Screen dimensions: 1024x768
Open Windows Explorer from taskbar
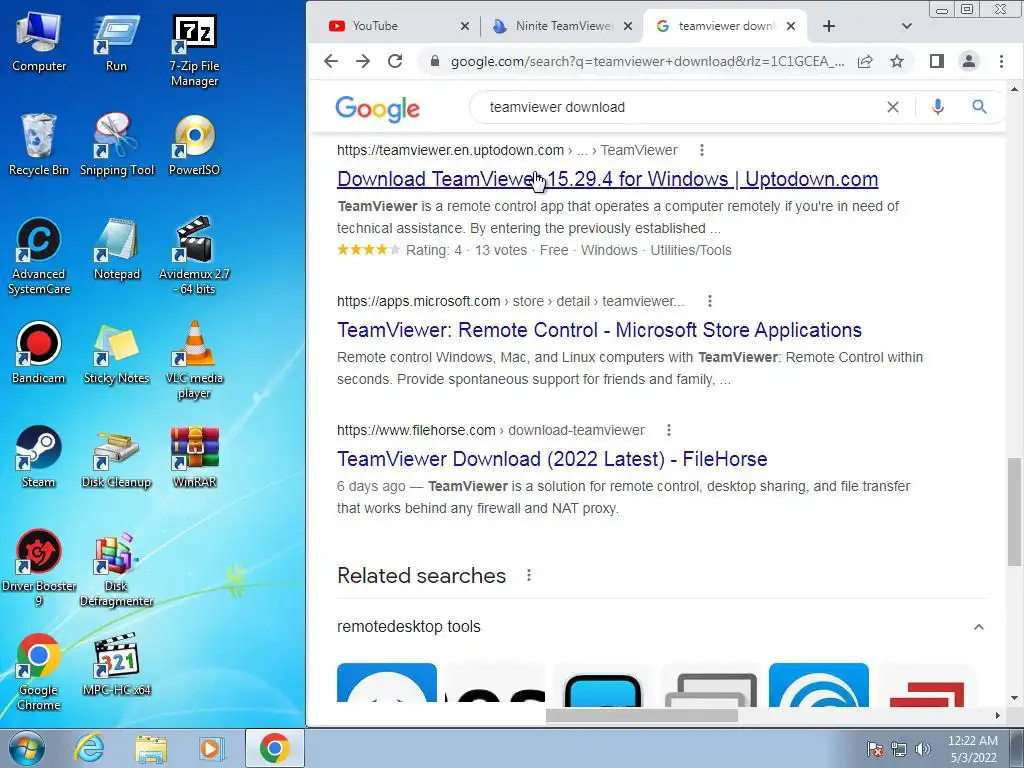pos(151,748)
